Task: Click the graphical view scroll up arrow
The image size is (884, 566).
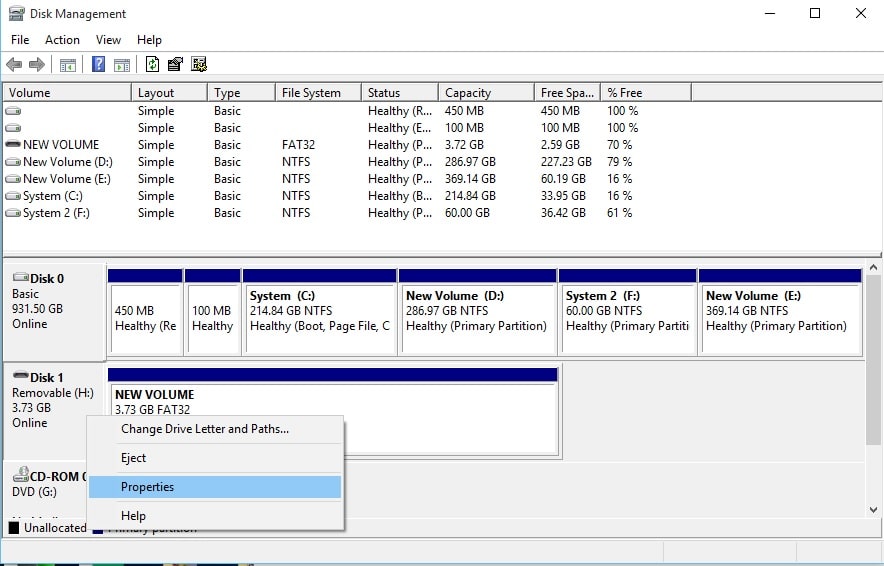Action: pyautogui.click(x=873, y=268)
